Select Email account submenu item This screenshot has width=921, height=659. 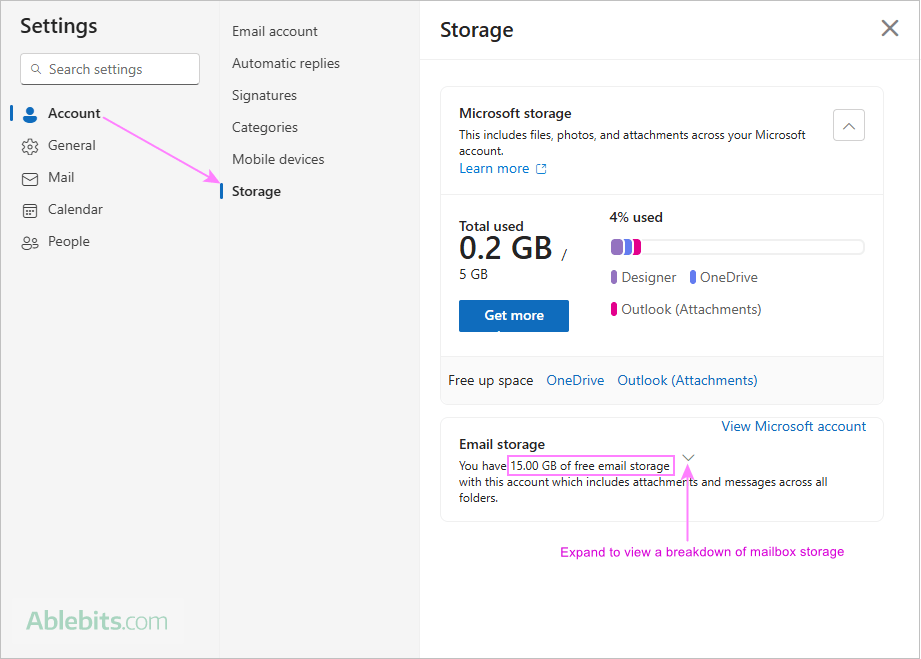coord(274,31)
